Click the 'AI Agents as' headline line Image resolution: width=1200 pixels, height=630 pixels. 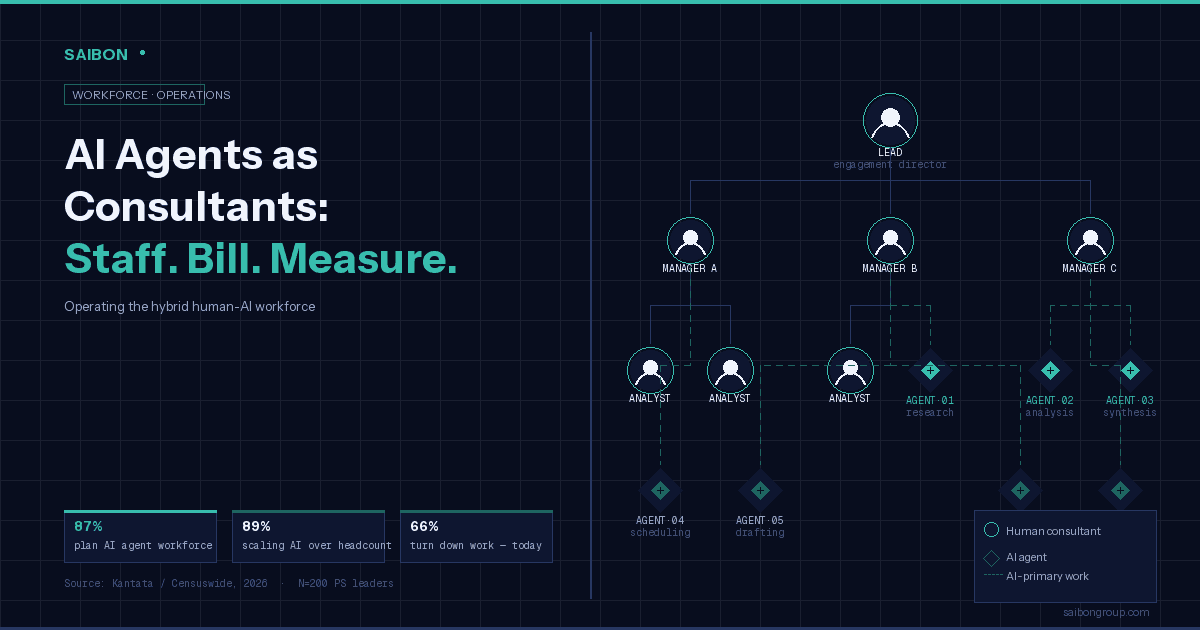[x=191, y=155]
